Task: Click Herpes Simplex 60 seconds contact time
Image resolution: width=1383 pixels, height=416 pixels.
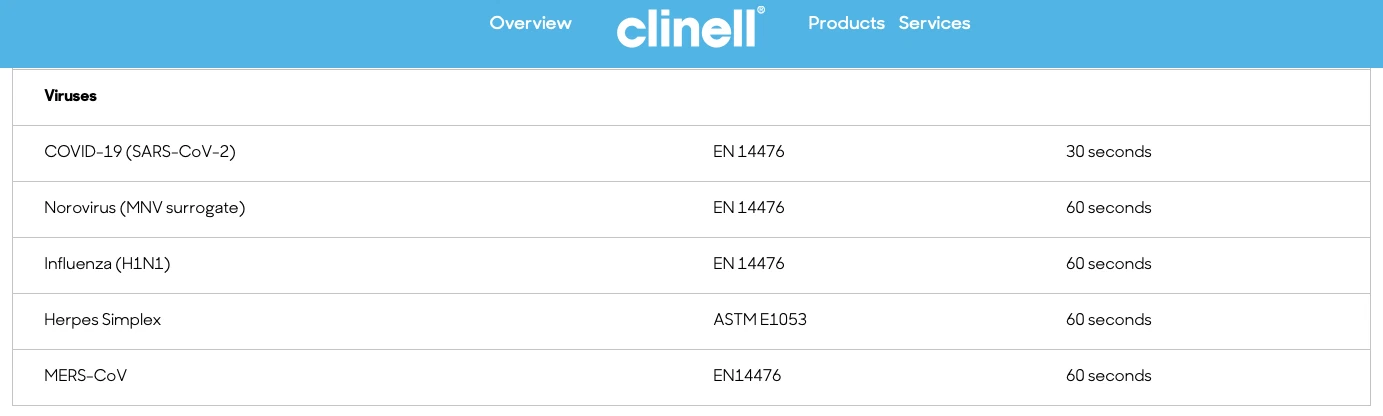Action: (x=1108, y=320)
